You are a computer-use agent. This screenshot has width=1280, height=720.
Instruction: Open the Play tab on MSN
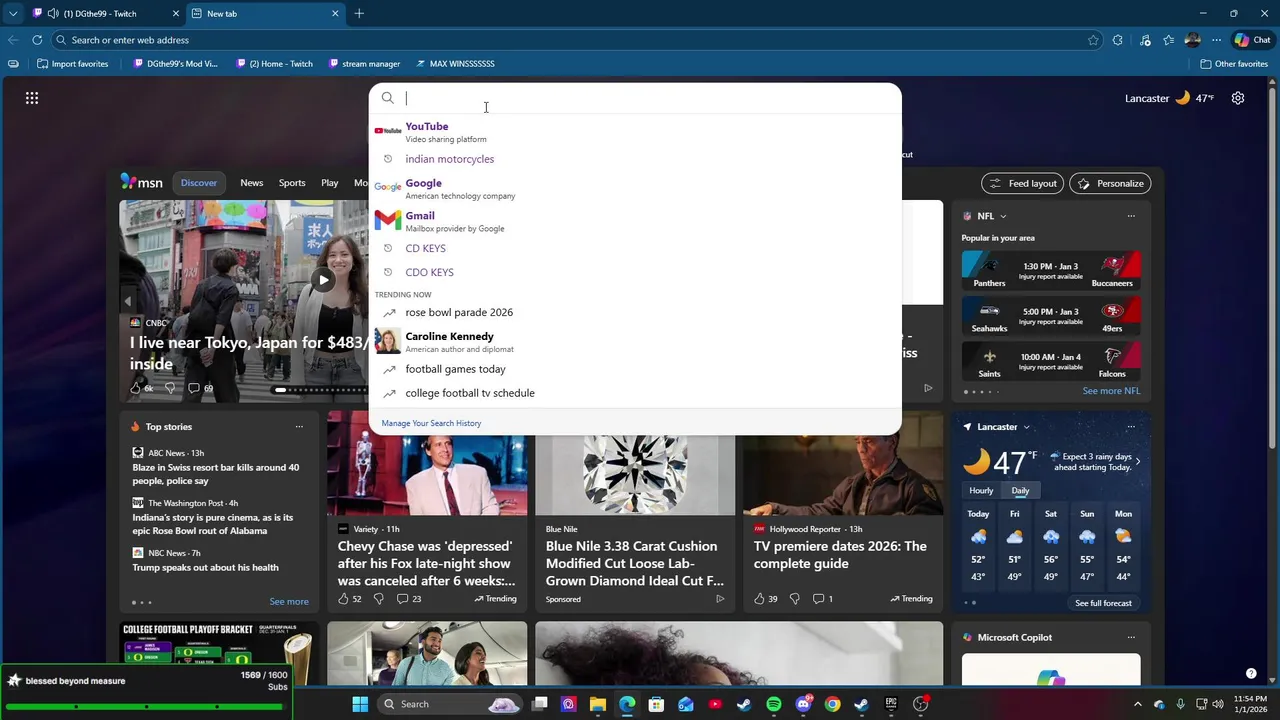coord(330,183)
